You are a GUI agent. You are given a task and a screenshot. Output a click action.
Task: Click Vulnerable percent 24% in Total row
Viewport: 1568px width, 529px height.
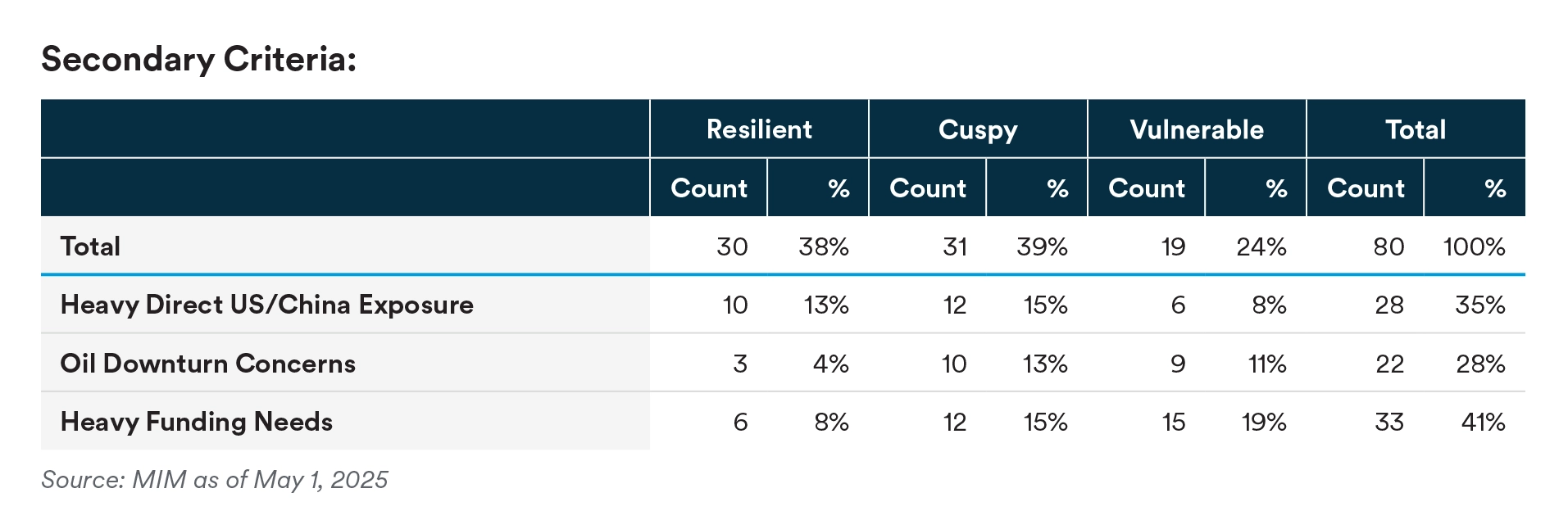point(1261,246)
